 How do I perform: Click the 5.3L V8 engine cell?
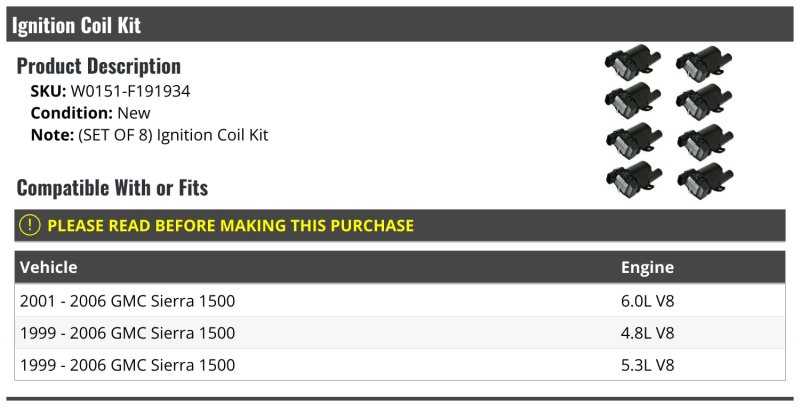[x=647, y=365]
